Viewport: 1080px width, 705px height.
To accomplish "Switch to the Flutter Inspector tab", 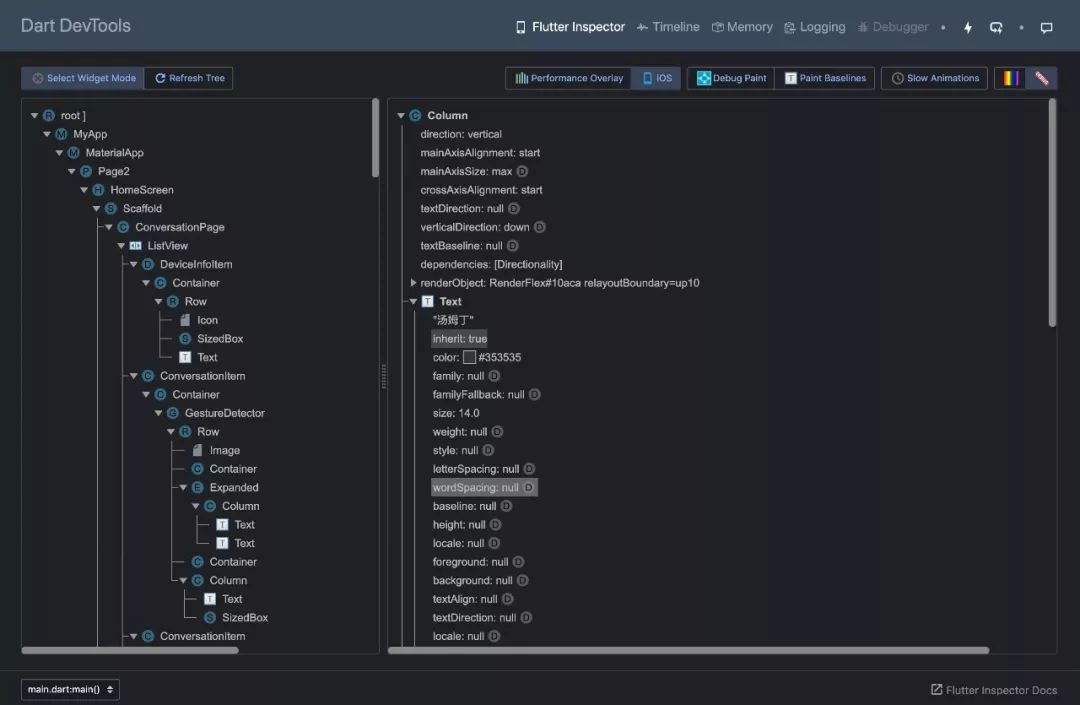I will pyautogui.click(x=570, y=27).
